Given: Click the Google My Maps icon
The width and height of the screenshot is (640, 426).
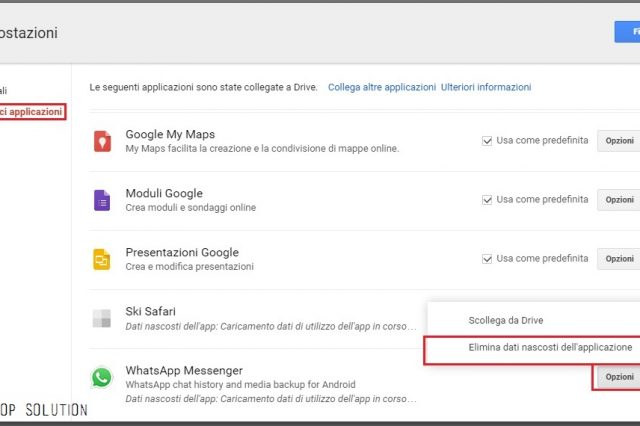Looking at the screenshot, I should (x=102, y=142).
